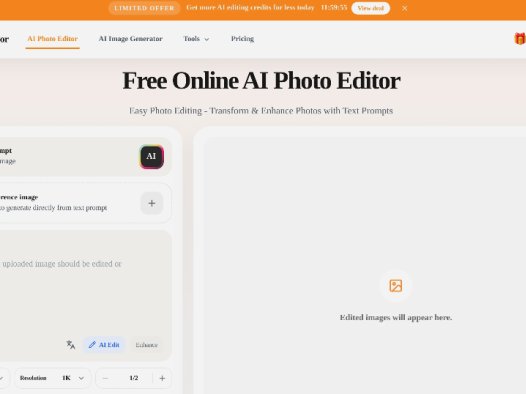
Task: Click the image placeholder icon in output
Action: [396, 286]
